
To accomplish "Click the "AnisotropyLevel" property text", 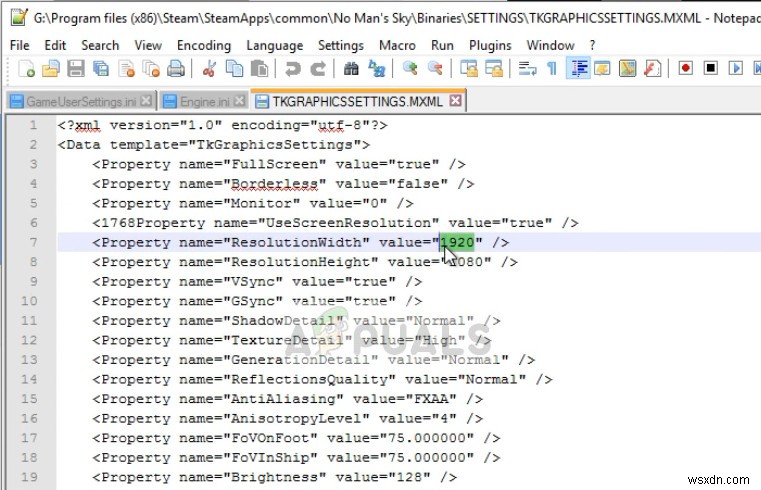I will [297, 418].
